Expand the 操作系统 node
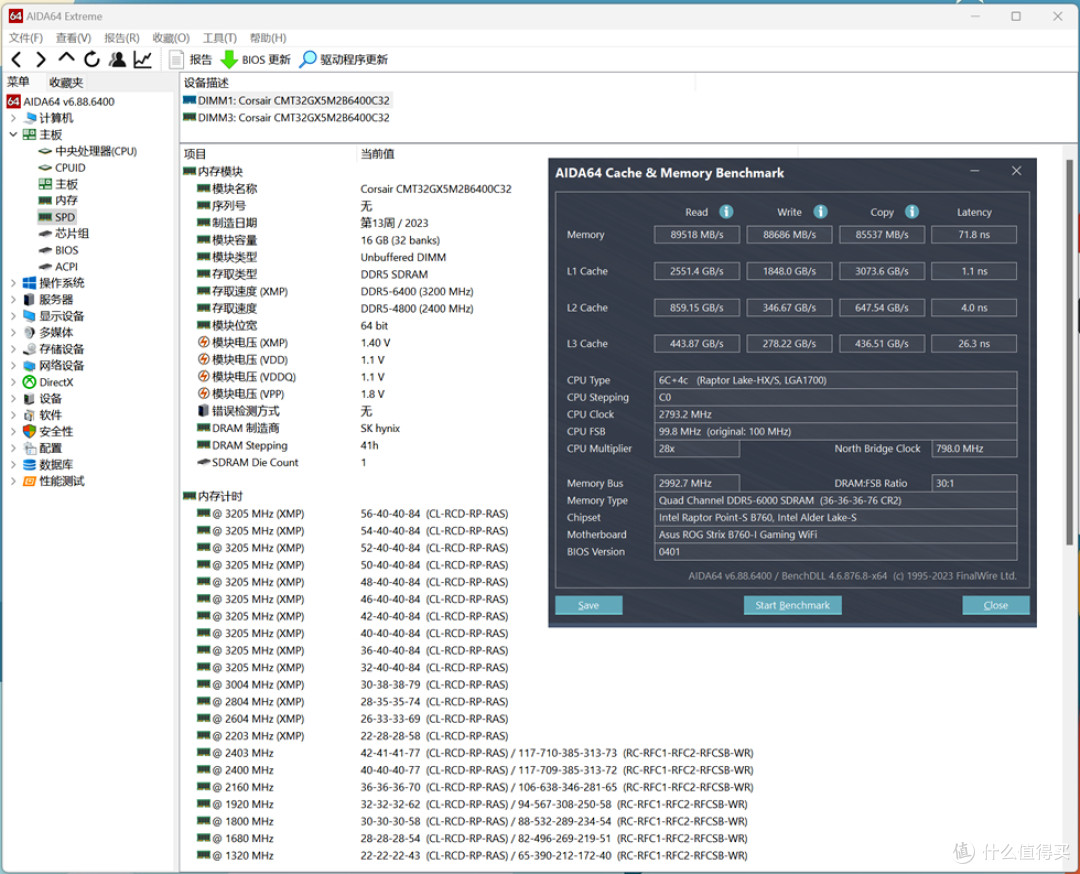1080x874 pixels. tap(13, 283)
